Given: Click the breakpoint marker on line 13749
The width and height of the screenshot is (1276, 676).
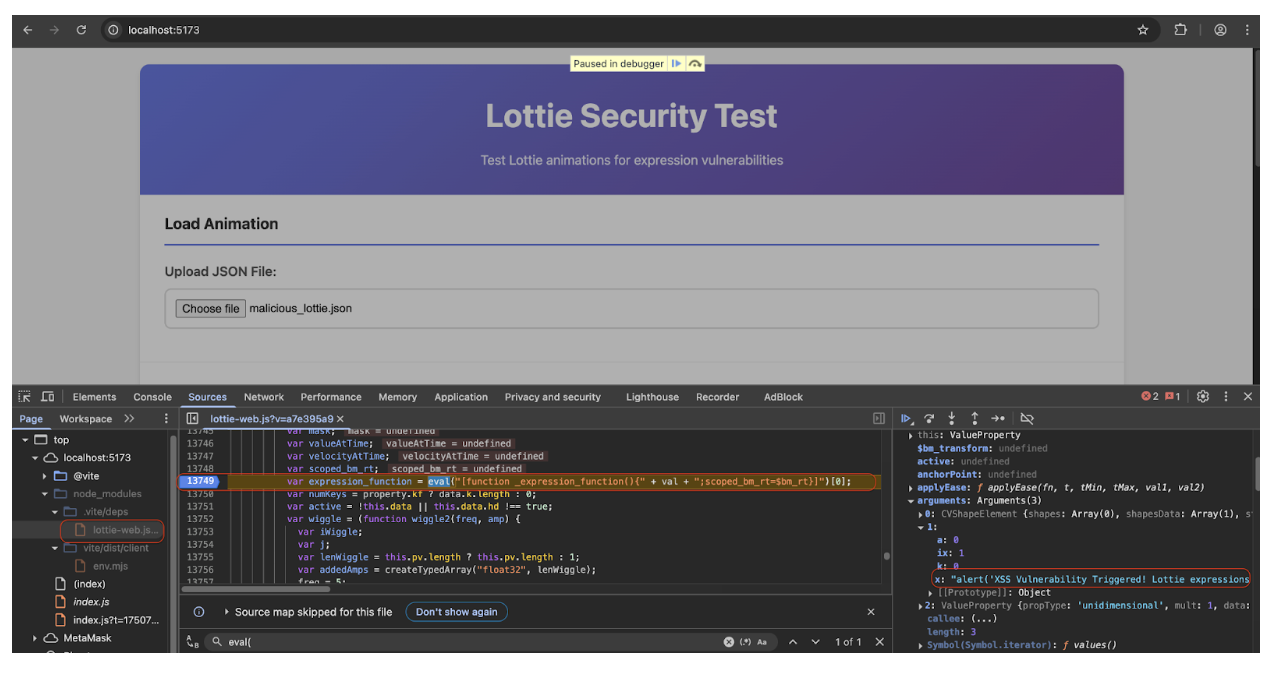Looking at the screenshot, I should pyautogui.click(x=202, y=481).
